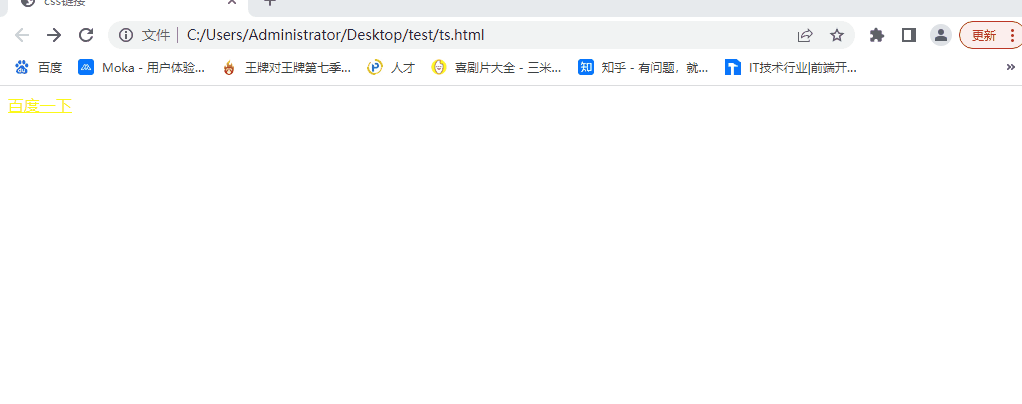Select the CSS链接 tab title
The image size is (1022, 404).
click(x=65, y=3)
